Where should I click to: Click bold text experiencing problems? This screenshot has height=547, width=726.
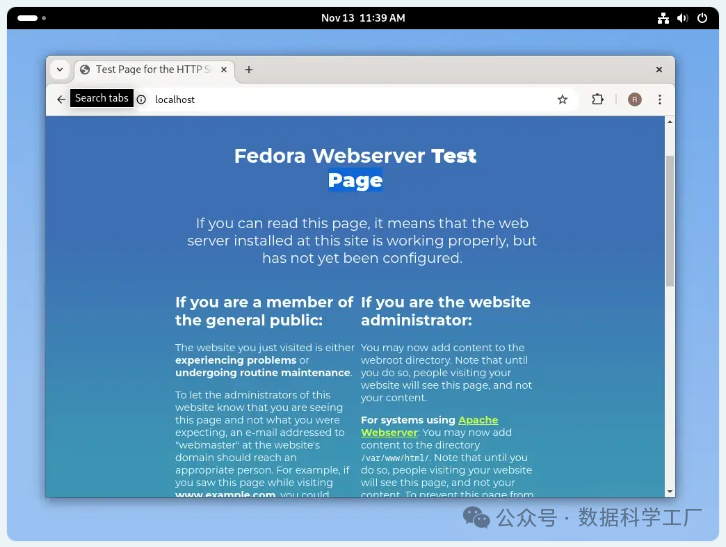pos(236,360)
